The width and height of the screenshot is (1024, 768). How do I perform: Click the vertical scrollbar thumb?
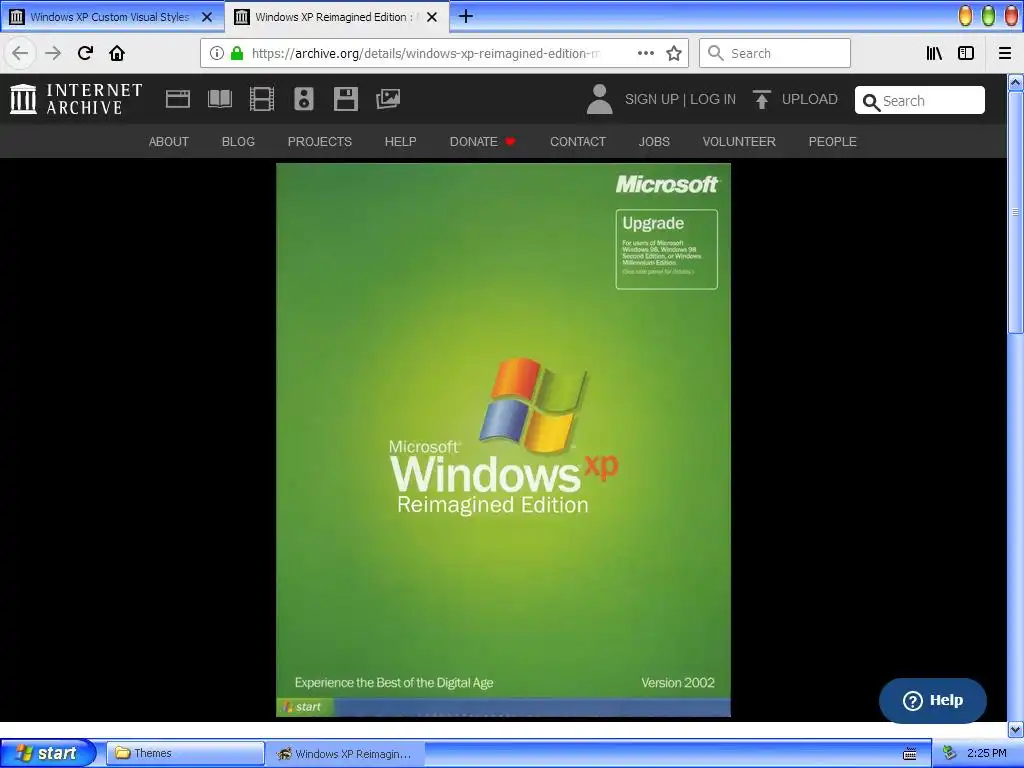1016,212
